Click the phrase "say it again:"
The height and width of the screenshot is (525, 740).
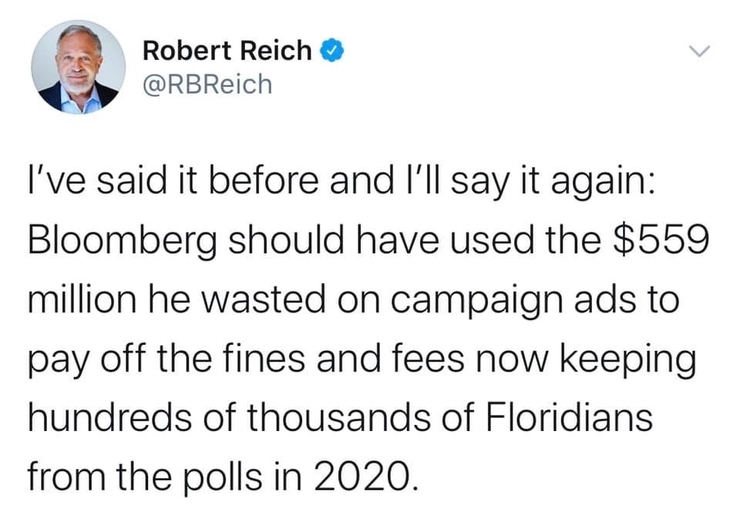pyautogui.click(x=552, y=183)
